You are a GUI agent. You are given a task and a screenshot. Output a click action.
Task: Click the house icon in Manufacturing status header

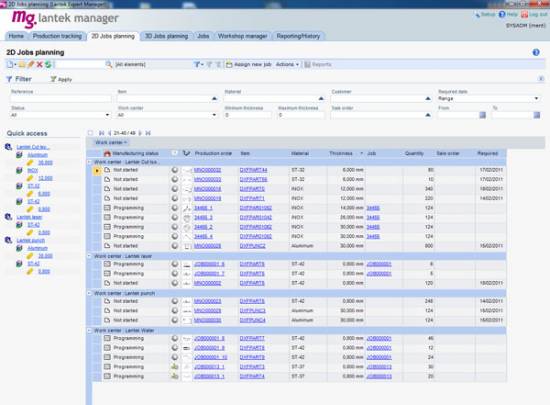coord(107,153)
